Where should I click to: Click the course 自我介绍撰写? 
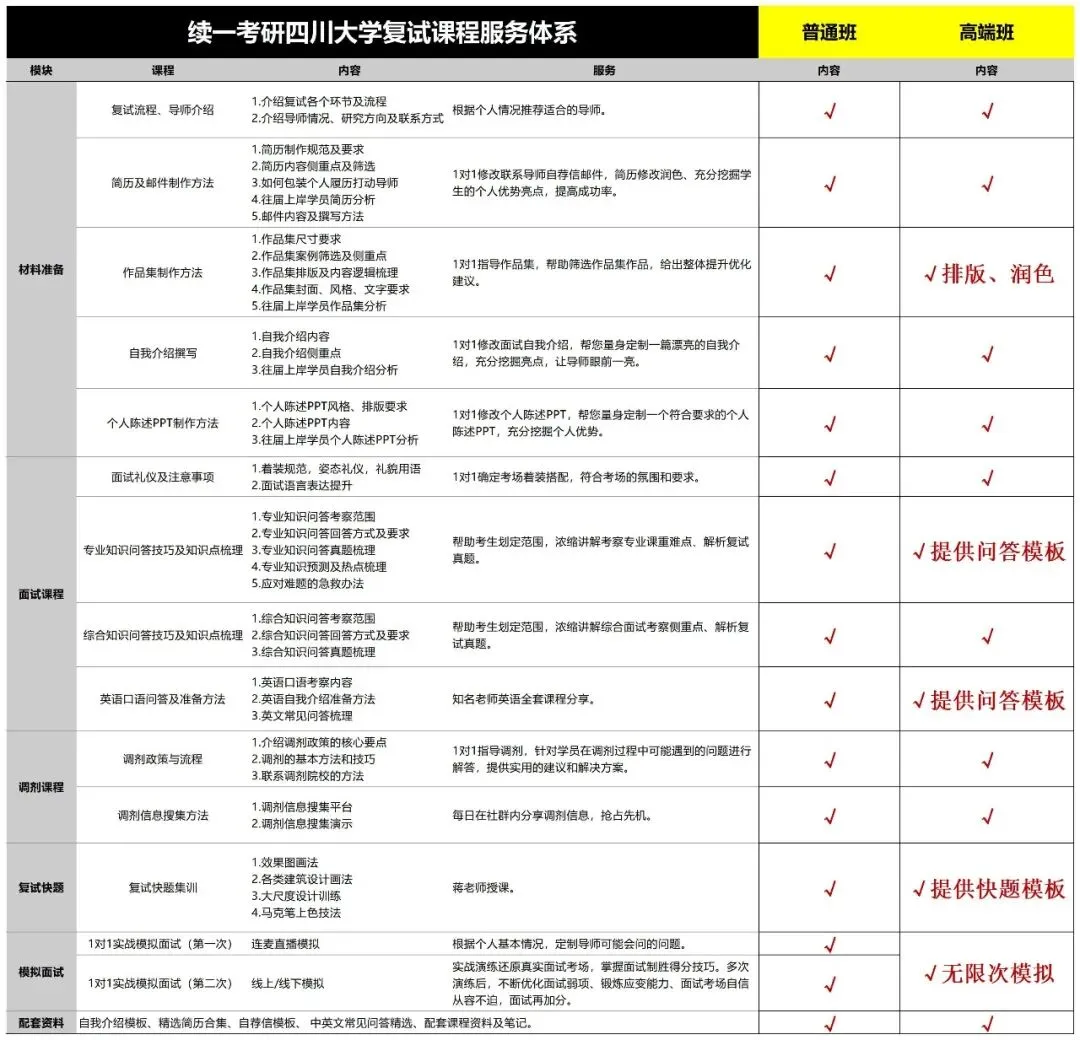[163, 353]
